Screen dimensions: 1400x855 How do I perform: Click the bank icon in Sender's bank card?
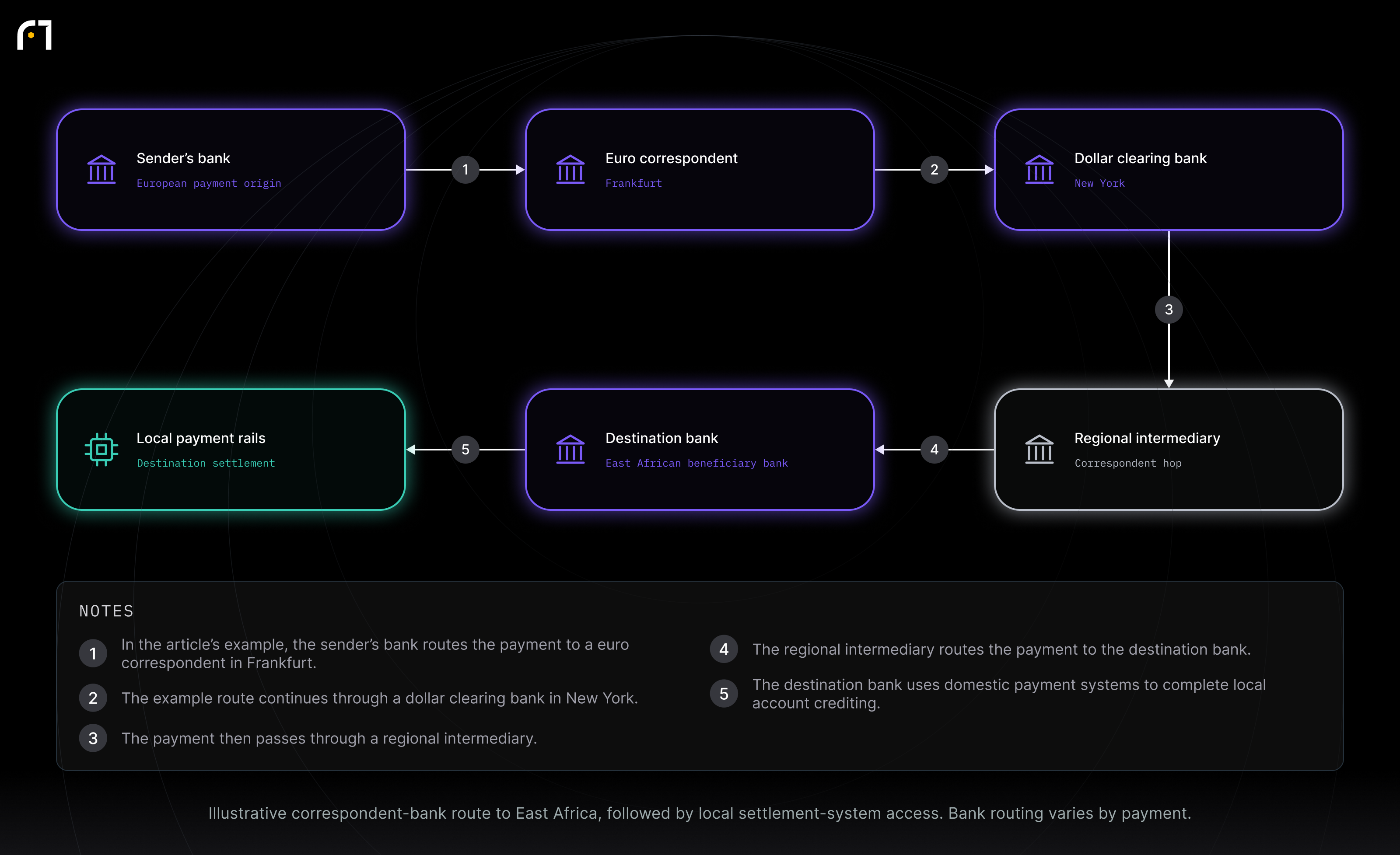(x=101, y=169)
